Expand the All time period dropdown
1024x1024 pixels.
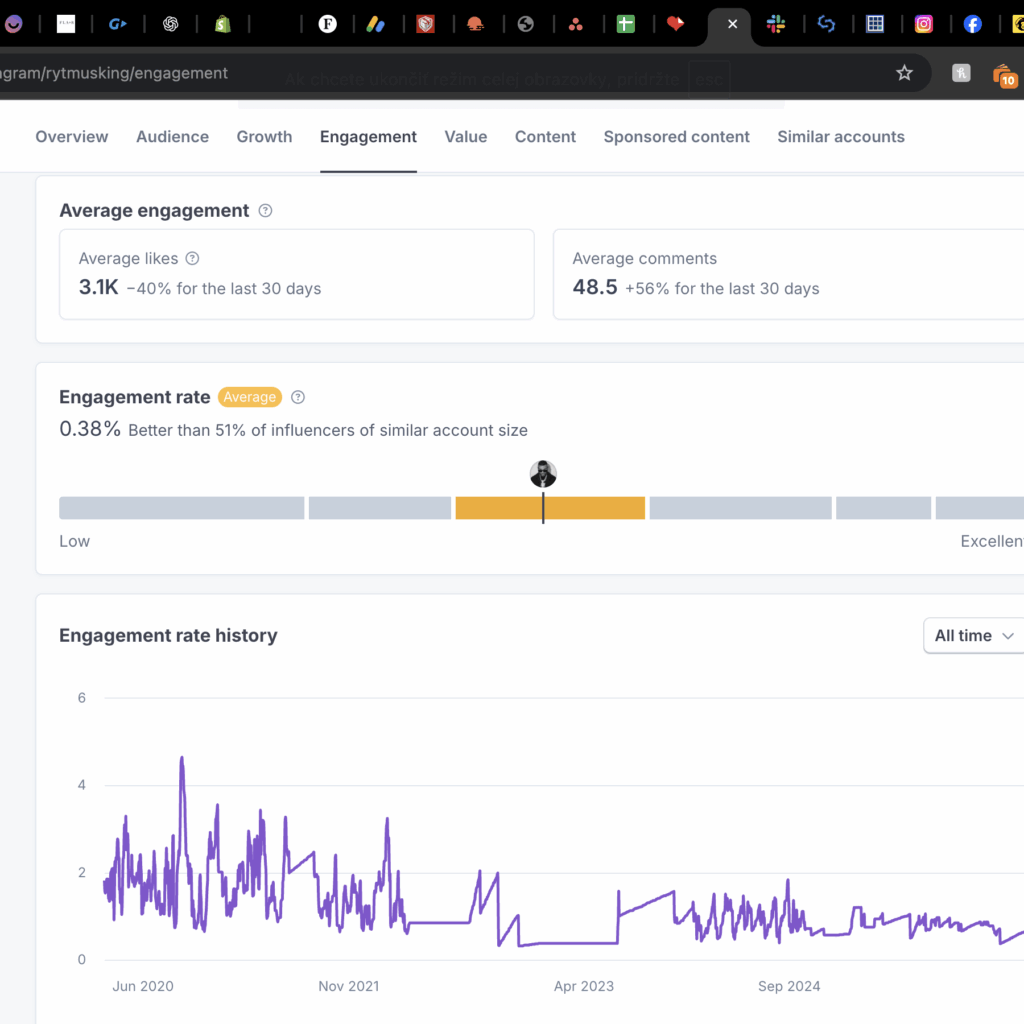[974, 636]
